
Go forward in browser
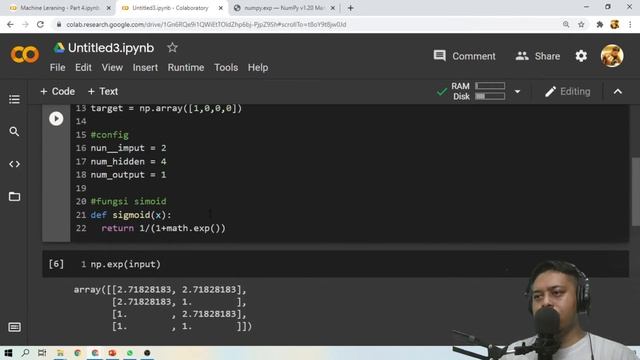pyautogui.click(x=25, y=24)
